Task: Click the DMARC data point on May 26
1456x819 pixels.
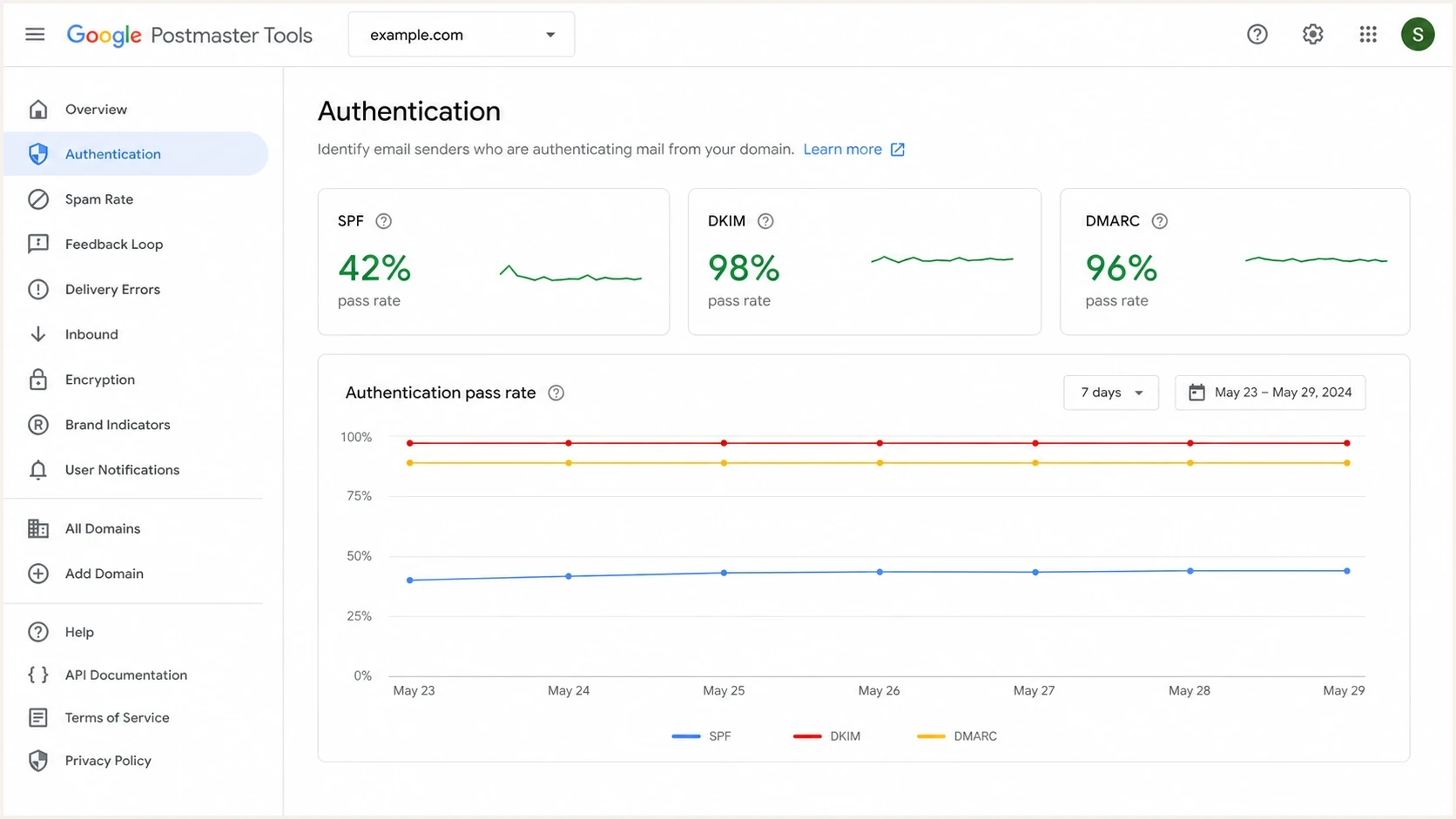Action: (880, 463)
